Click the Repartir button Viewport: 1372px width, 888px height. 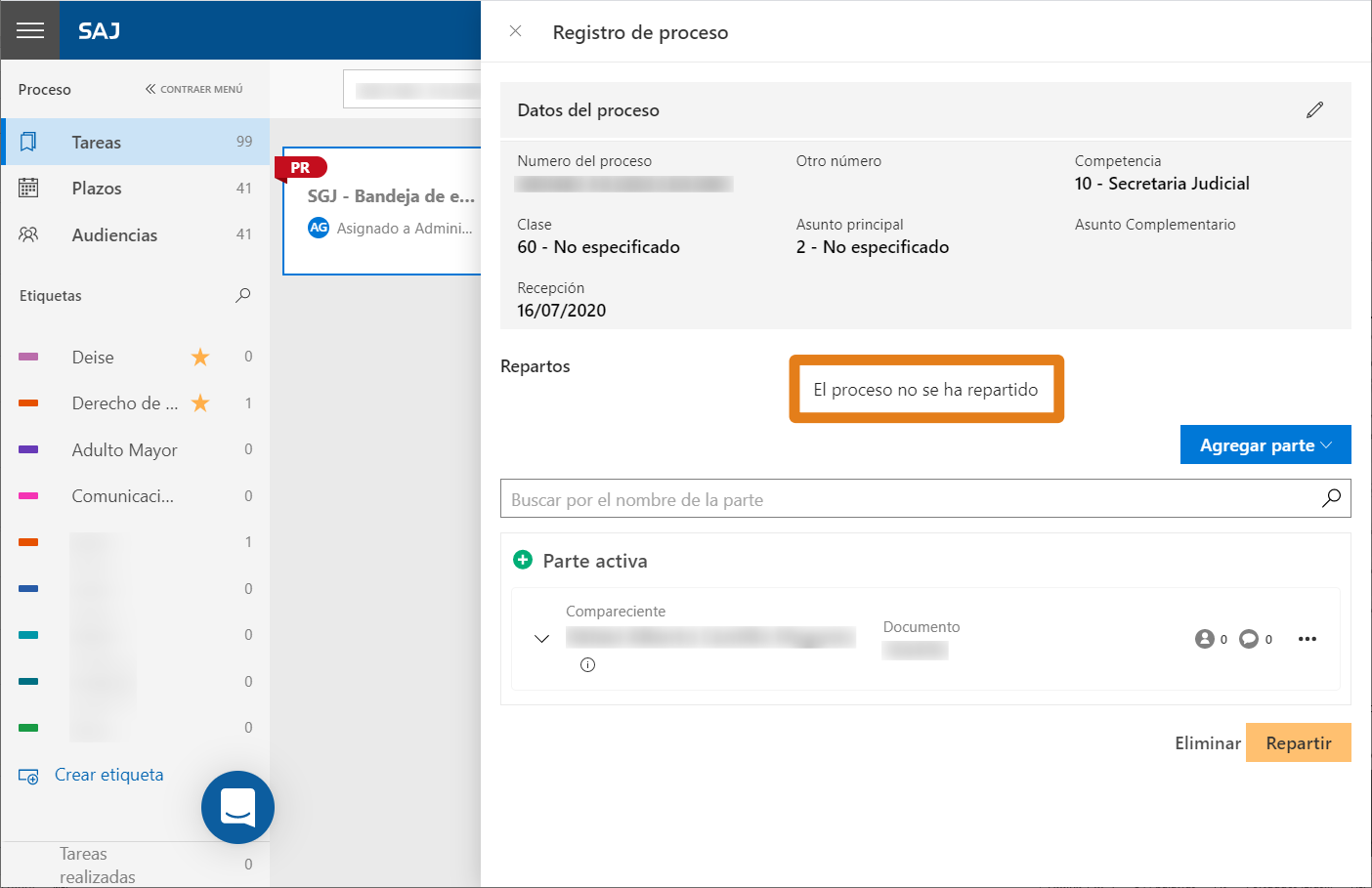(x=1298, y=742)
